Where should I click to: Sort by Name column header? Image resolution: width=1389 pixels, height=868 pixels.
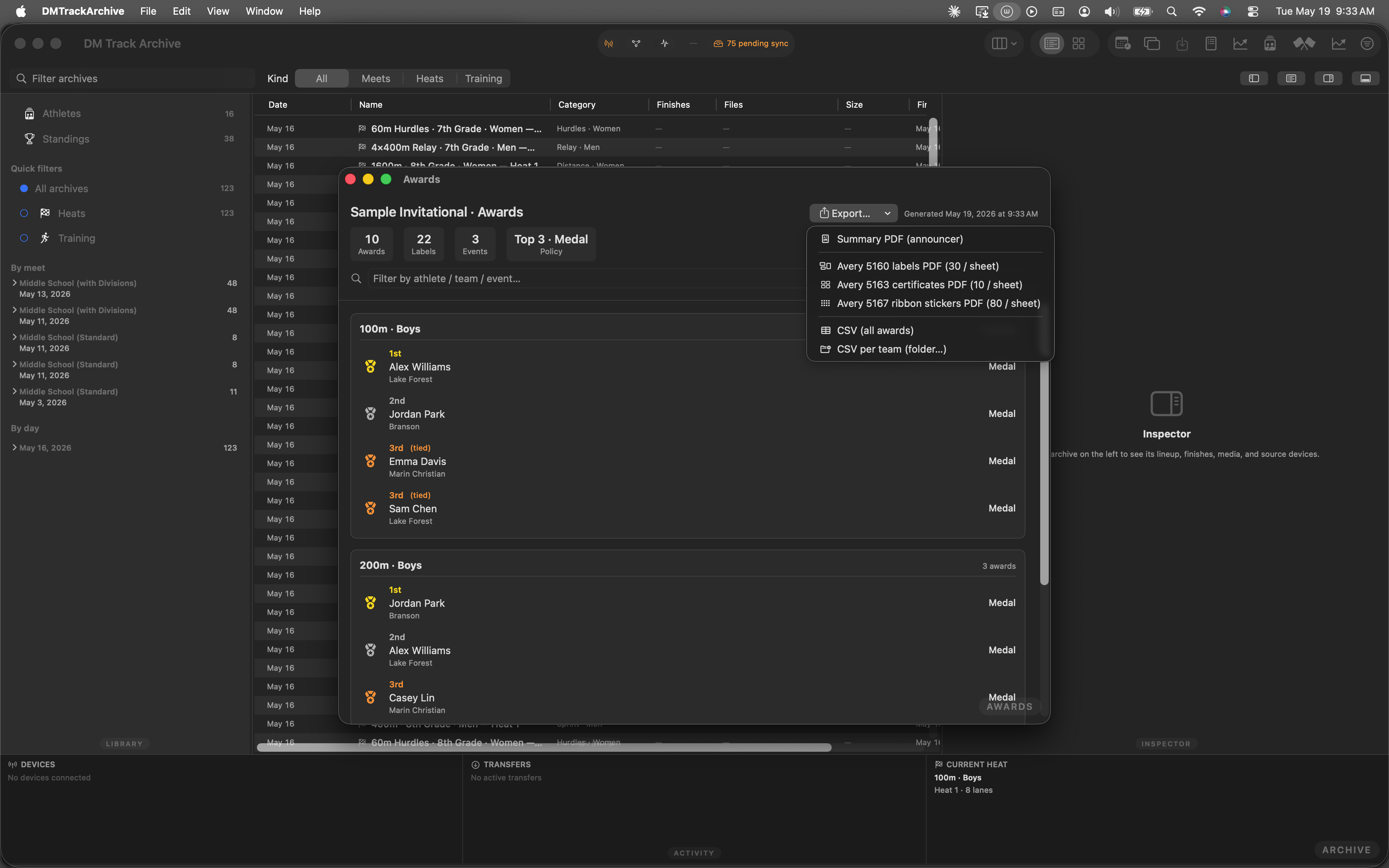pos(451,105)
